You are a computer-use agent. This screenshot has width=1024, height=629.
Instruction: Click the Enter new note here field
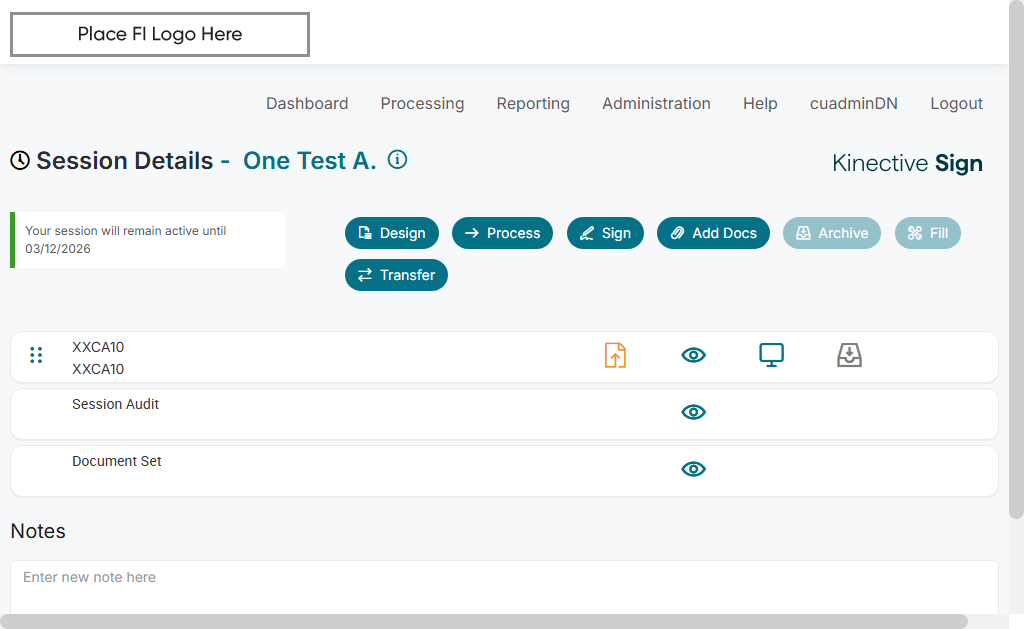pyautogui.click(x=504, y=578)
